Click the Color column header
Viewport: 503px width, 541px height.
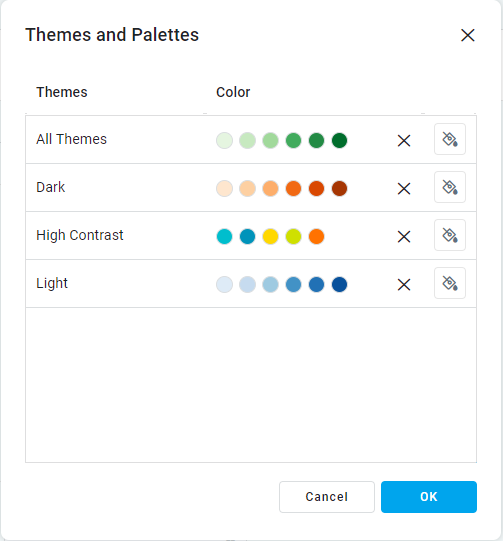click(x=233, y=92)
